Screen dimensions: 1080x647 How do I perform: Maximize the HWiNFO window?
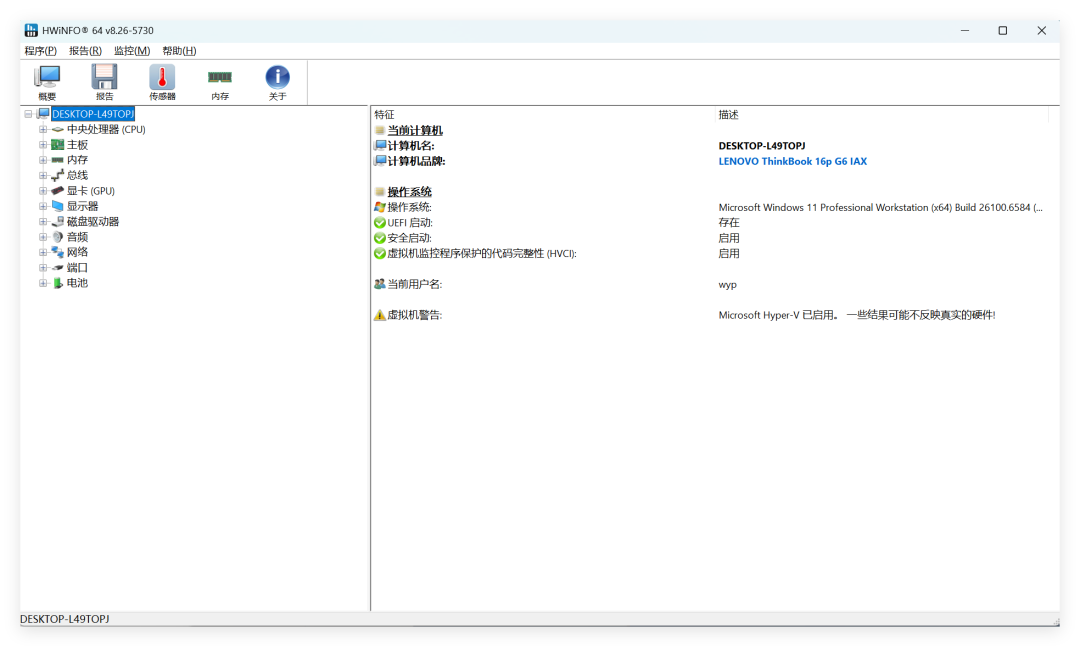[x=1003, y=30]
